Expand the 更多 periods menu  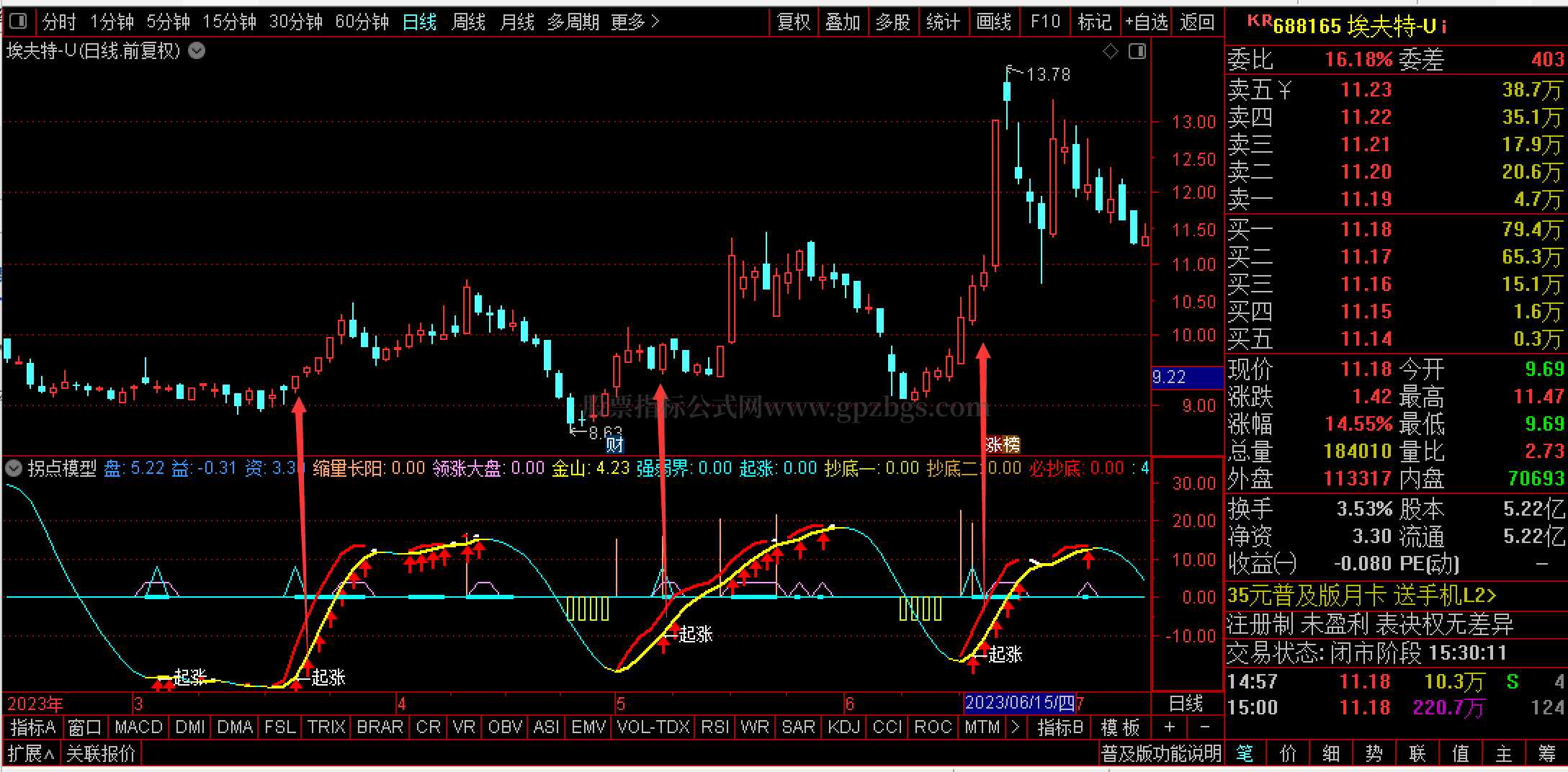pos(635,22)
